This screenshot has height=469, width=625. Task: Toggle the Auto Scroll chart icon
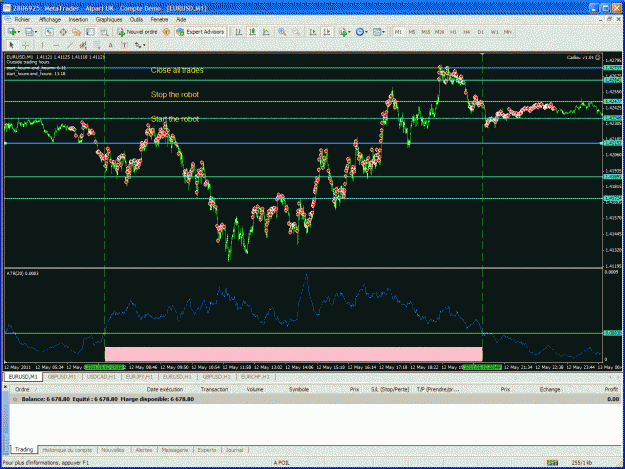pyautogui.click(x=313, y=32)
